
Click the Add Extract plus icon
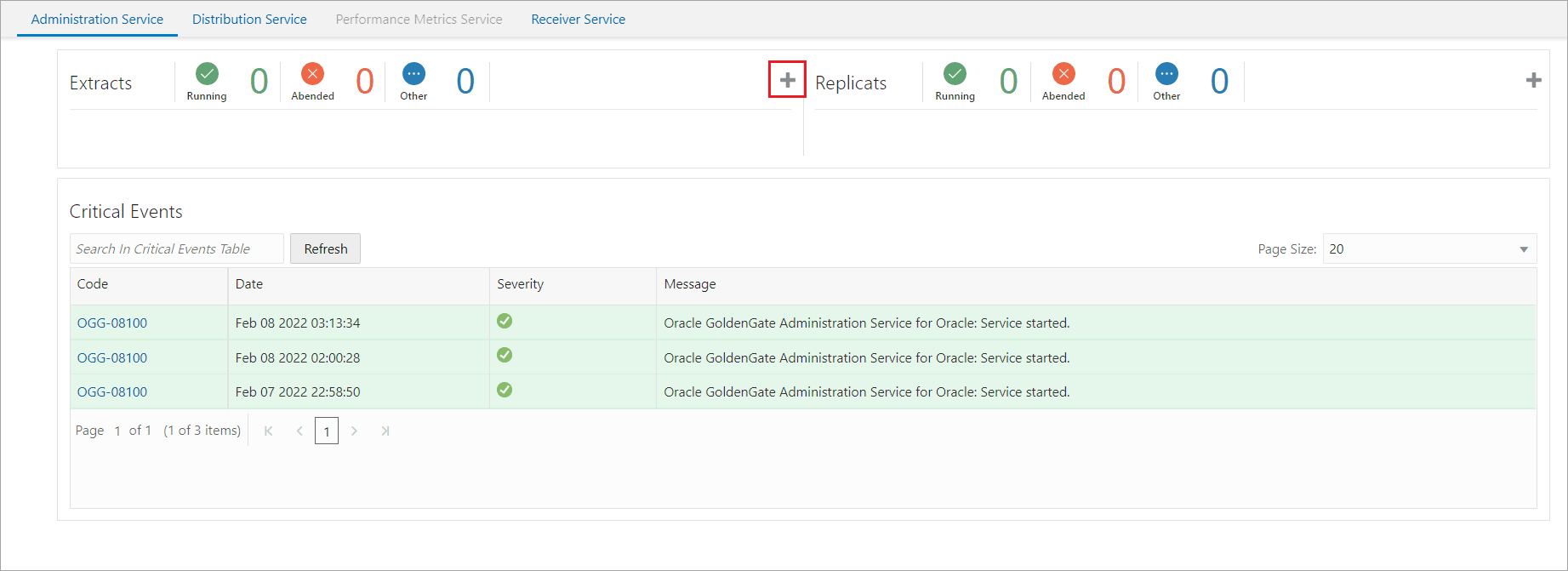(787, 80)
